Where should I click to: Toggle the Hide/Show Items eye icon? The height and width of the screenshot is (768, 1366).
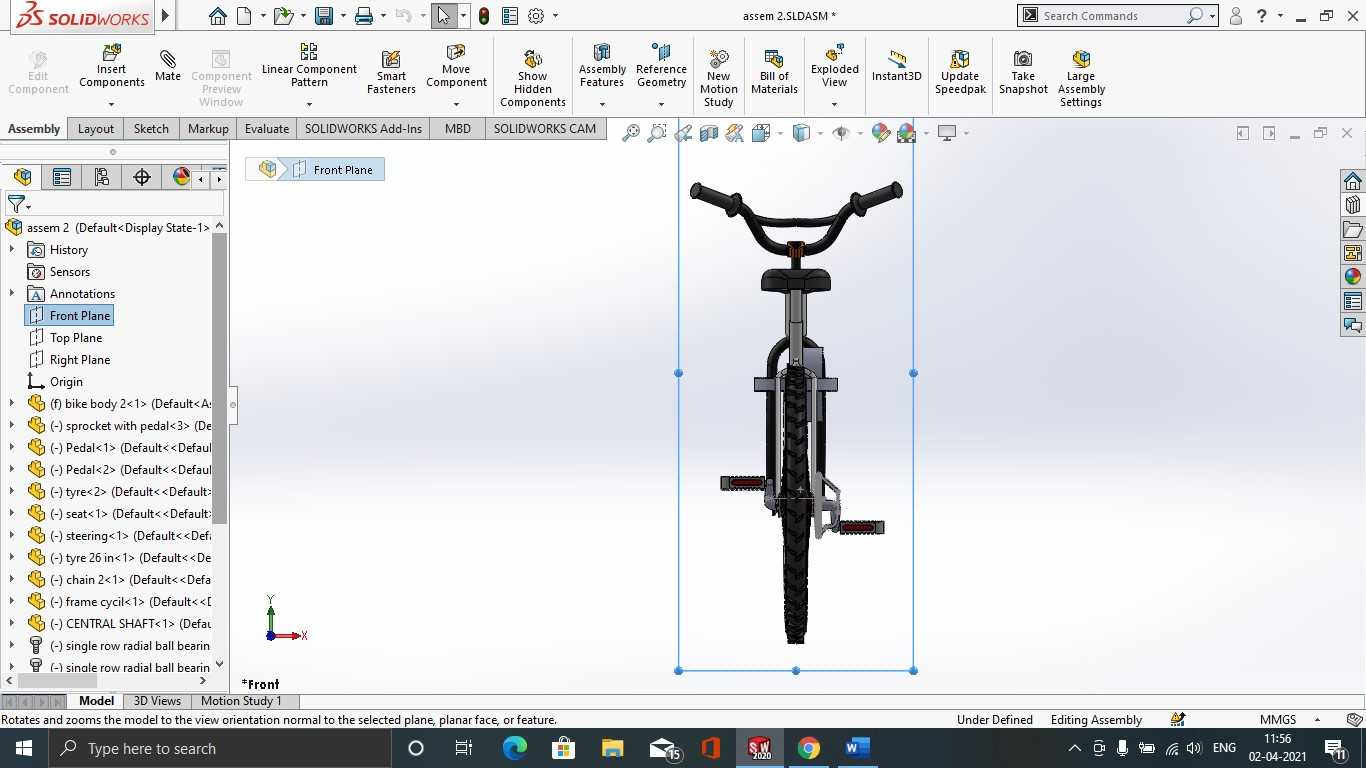coord(841,133)
